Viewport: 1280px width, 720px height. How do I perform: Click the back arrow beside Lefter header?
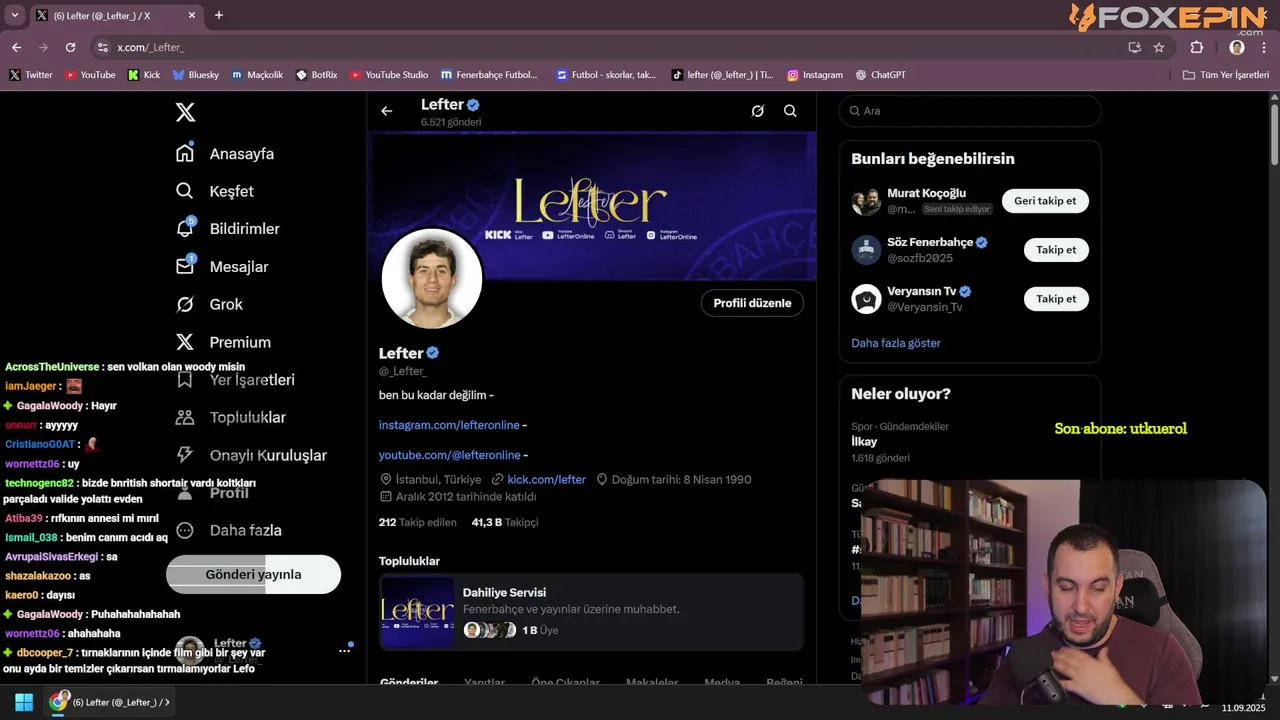click(387, 111)
